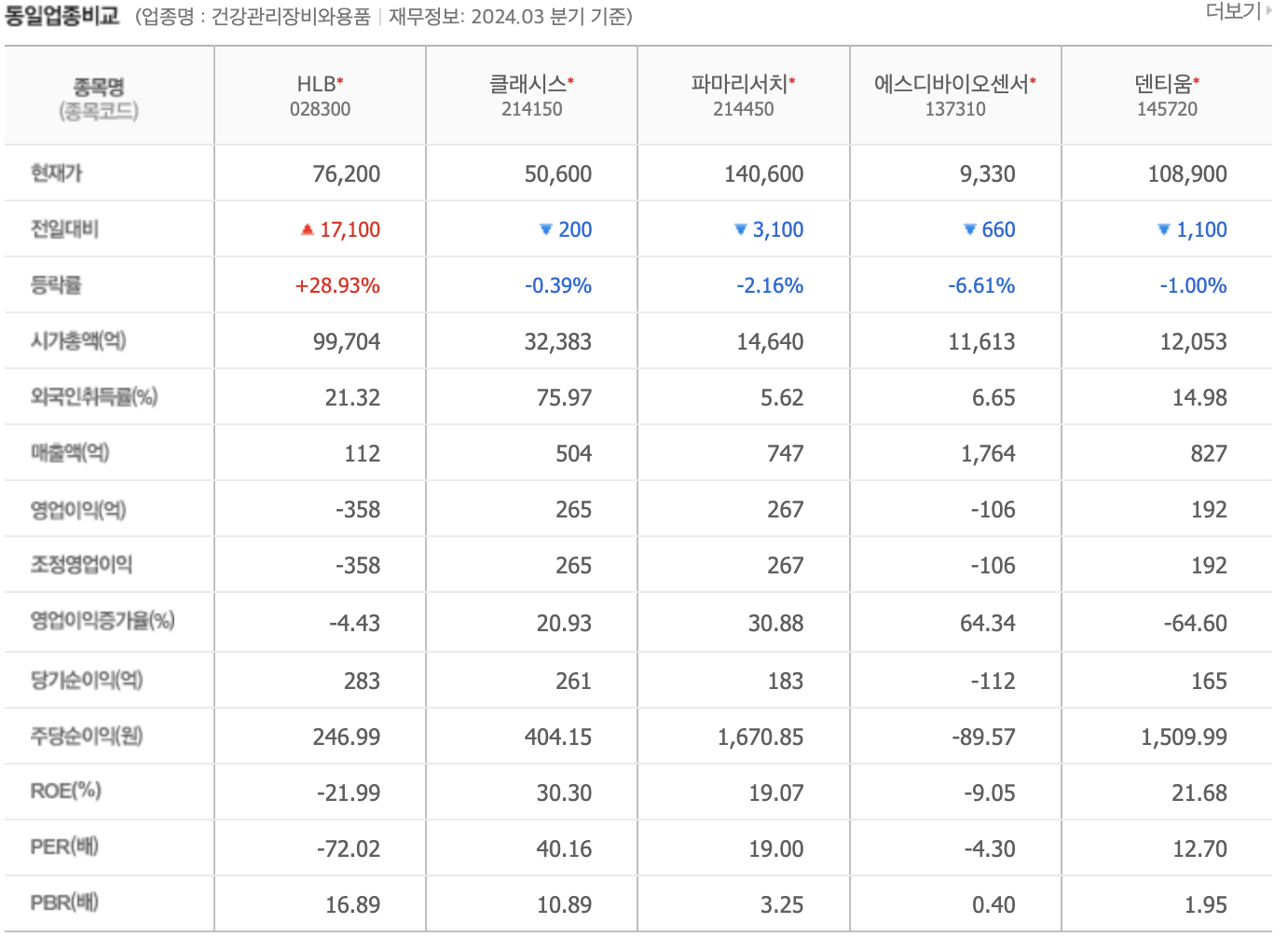Open the 더보기 link
The width and height of the screenshot is (1288, 951).
click(1233, 11)
